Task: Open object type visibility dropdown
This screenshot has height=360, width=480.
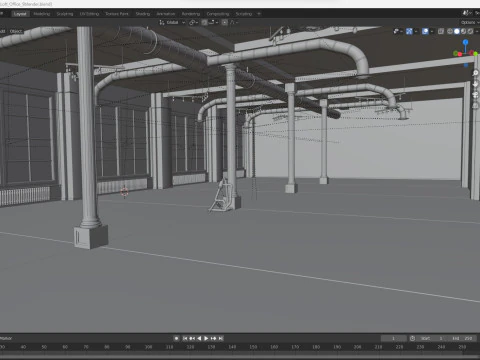Action: 398,31
